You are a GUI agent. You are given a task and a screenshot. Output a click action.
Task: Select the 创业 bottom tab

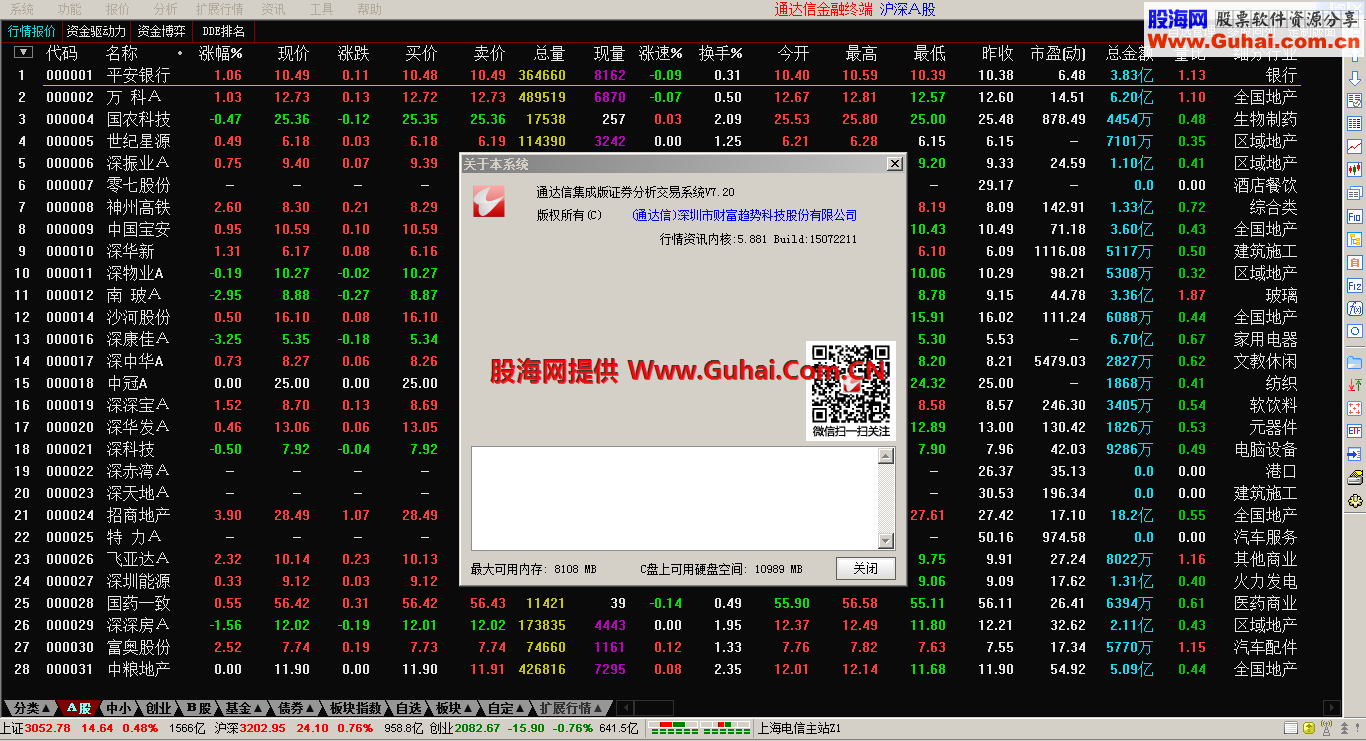158,708
